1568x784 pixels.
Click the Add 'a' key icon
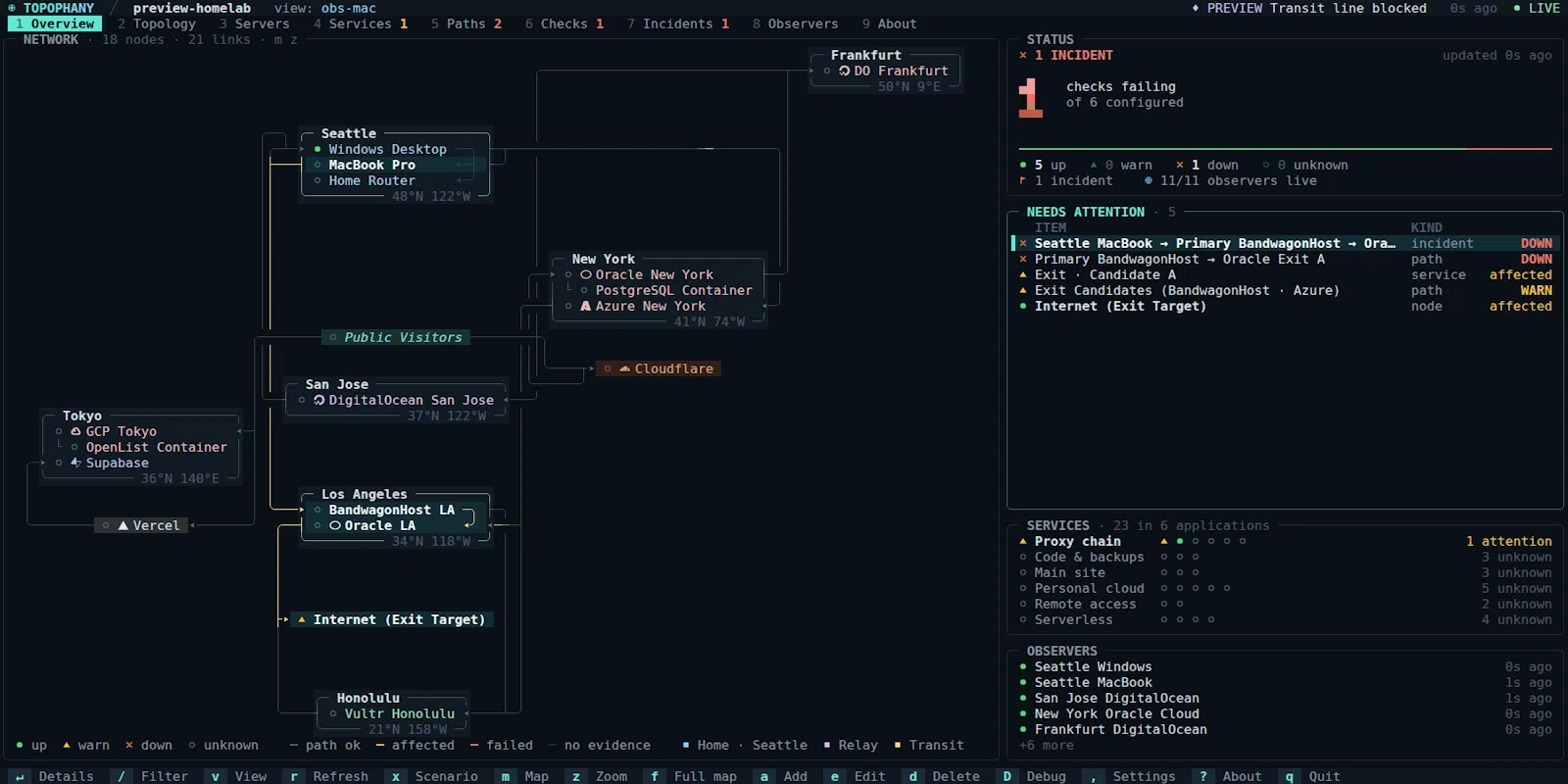click(764, 776)
